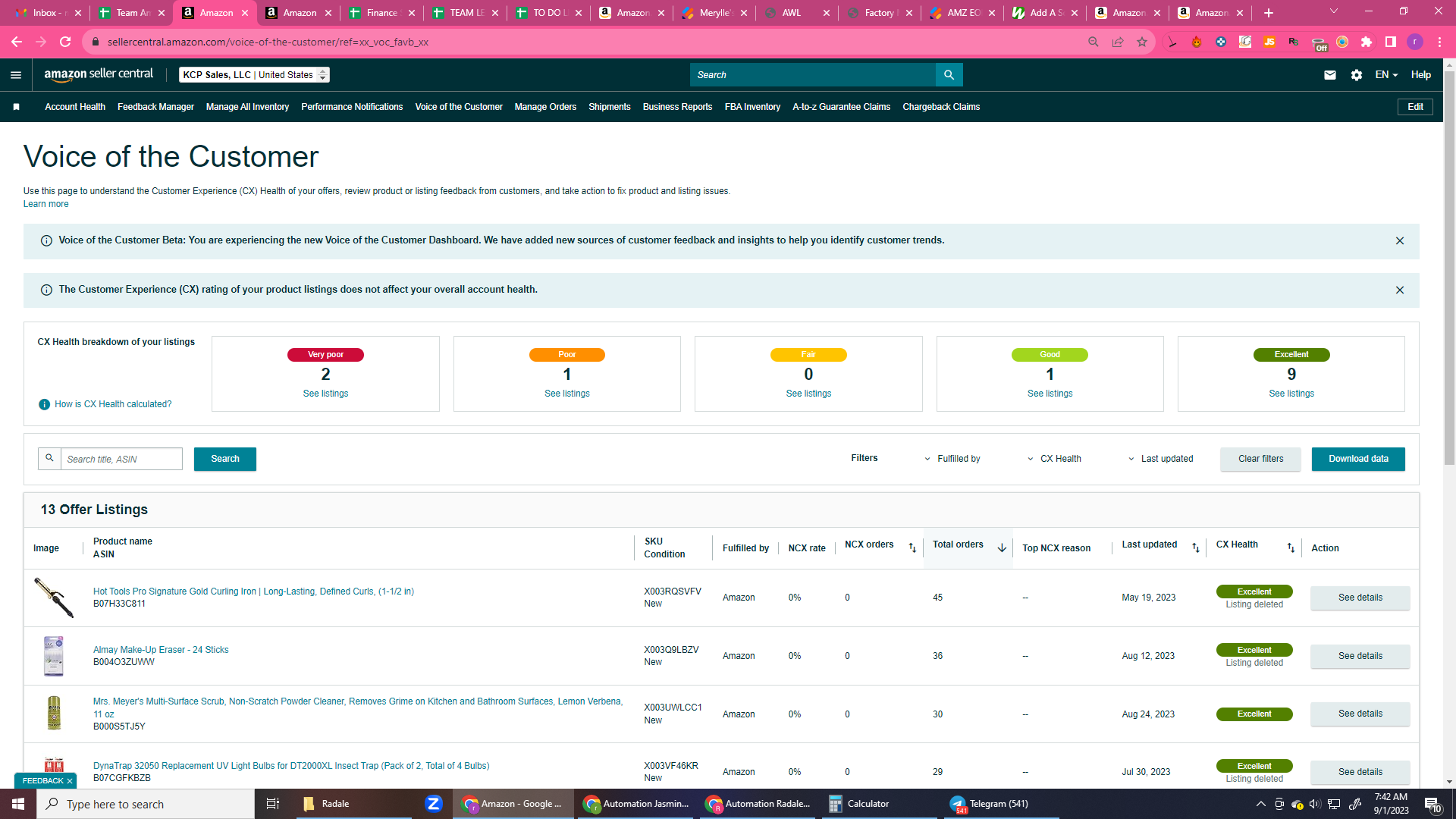See listings under Excellent
The image size is (1456, 819).
click(x=1291, y=394)
